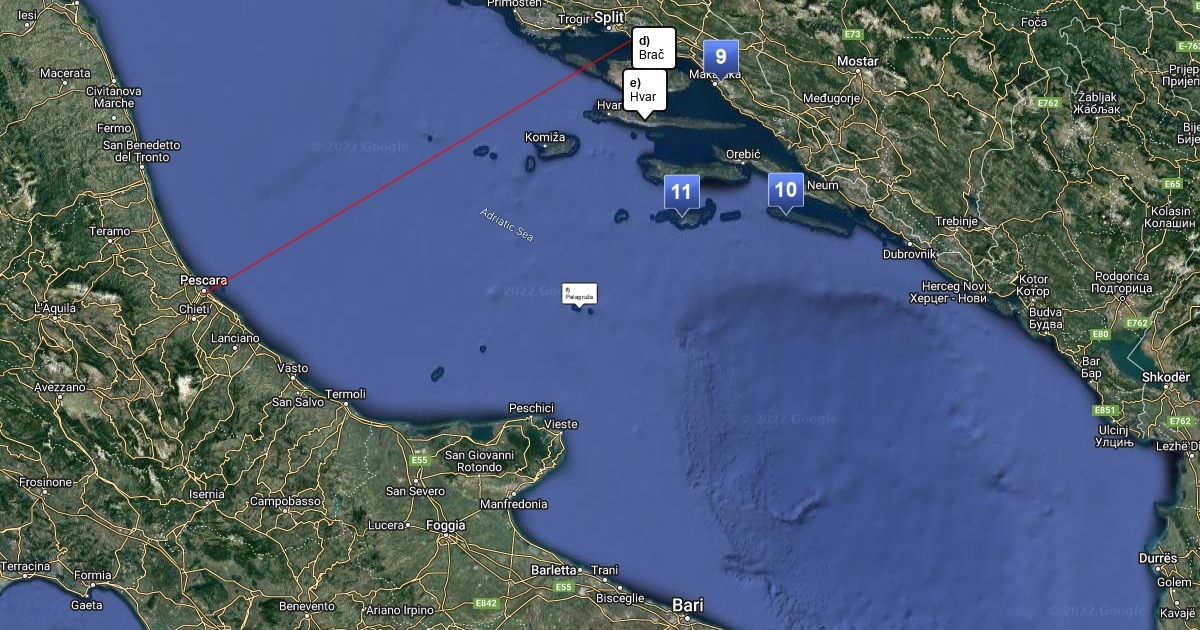Click the small Palagruža callout label

point(580,293)
